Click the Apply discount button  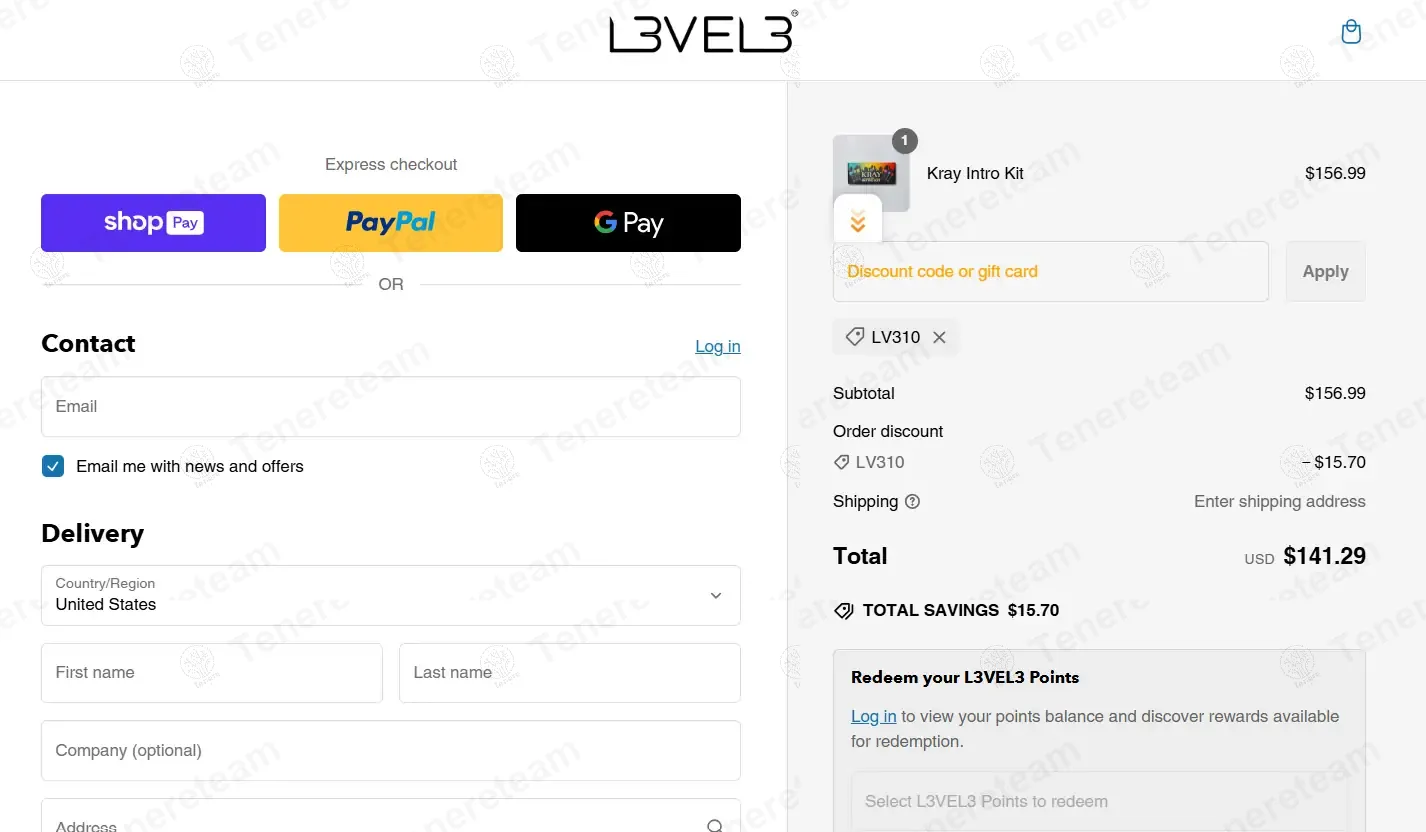pos(1325,272)
